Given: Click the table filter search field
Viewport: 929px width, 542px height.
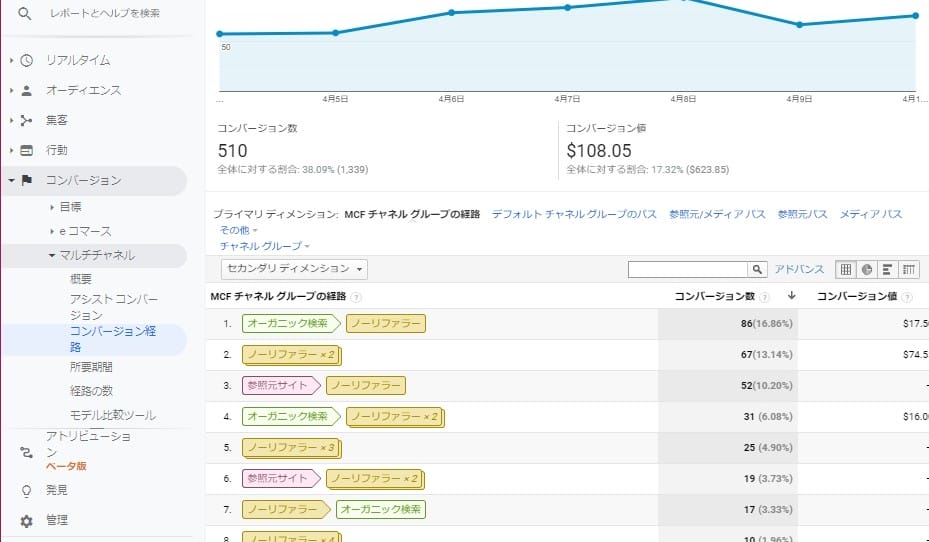Looking at the screenshot, I should click(688, 269).
